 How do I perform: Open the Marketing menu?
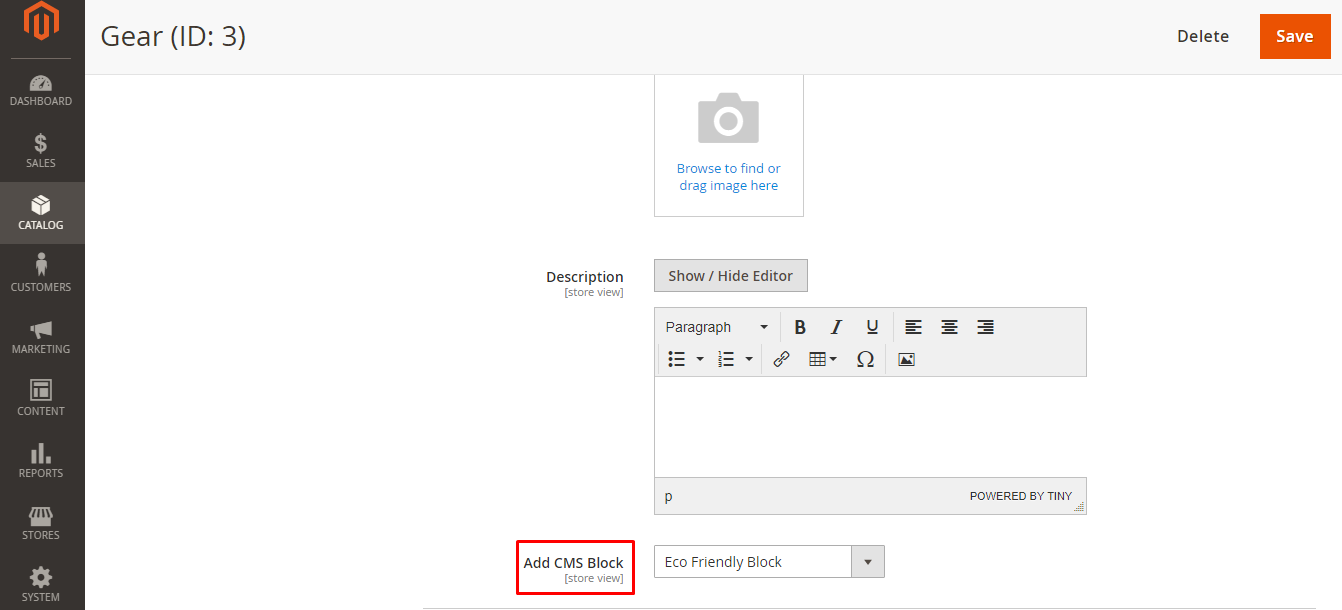coord(42,337)
